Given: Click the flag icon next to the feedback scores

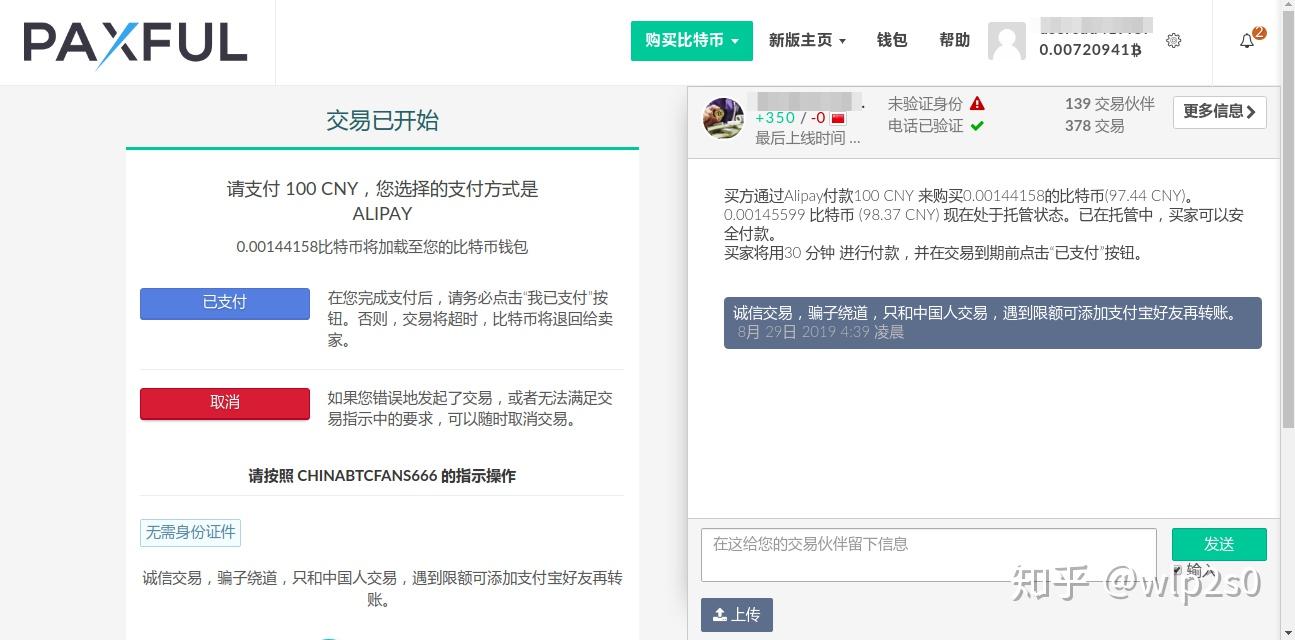Looking at the screenshot, I should coord(838,117).
